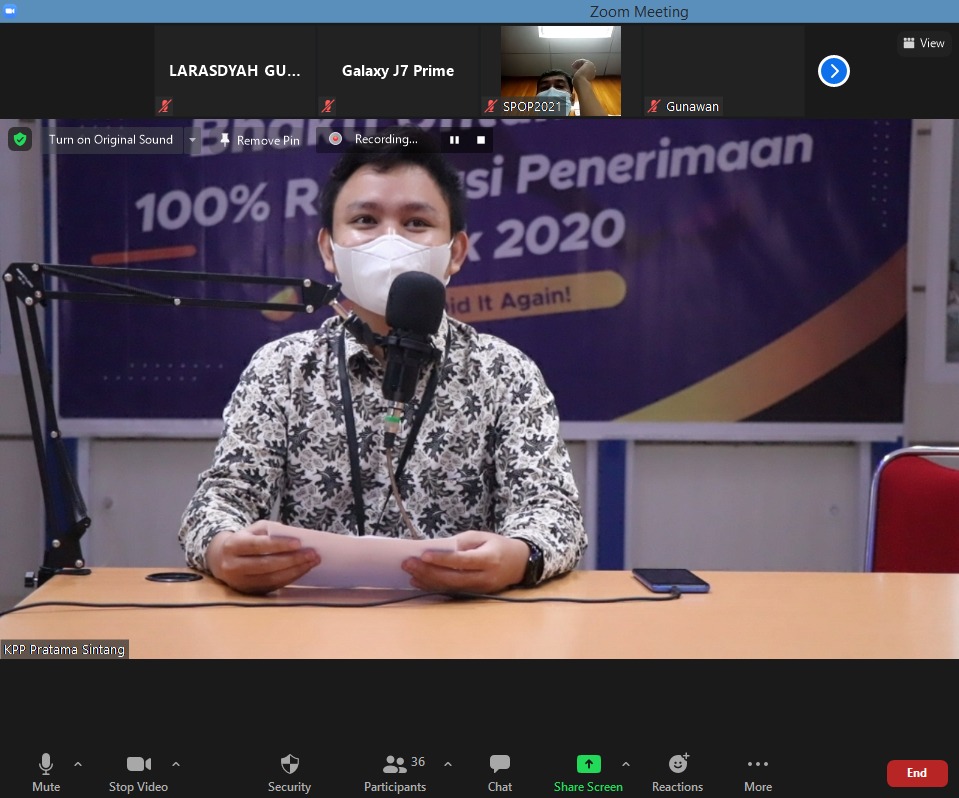The height and width of the screenshot is (798, 959).
Task: Expand audio options arrow beside Mute
Action: [78, 764]
